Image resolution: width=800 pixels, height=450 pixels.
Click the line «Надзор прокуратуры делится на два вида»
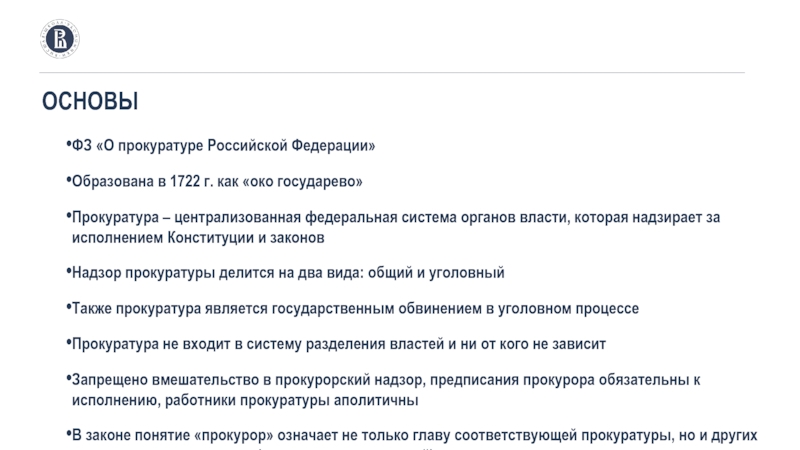click(x=288, y=273)
